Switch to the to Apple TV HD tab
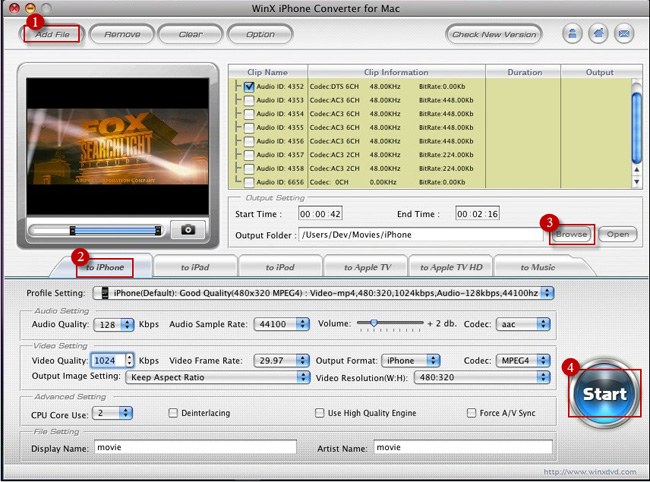The image size is (650, 482). (x=451, y=267)
